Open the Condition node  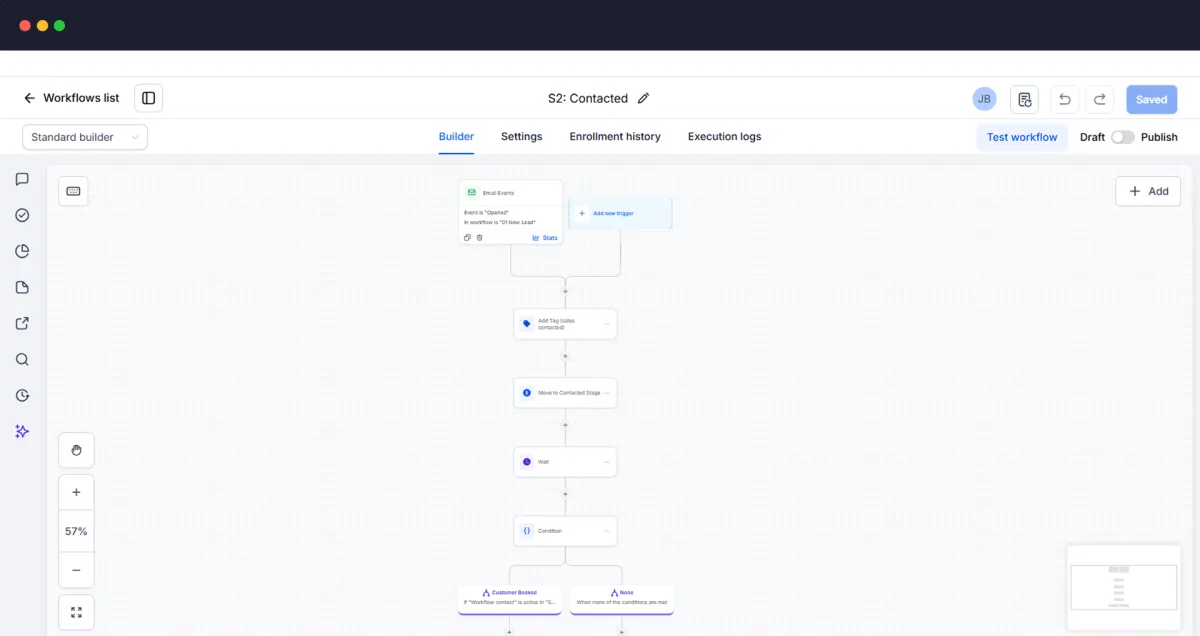tap(565, 531)
